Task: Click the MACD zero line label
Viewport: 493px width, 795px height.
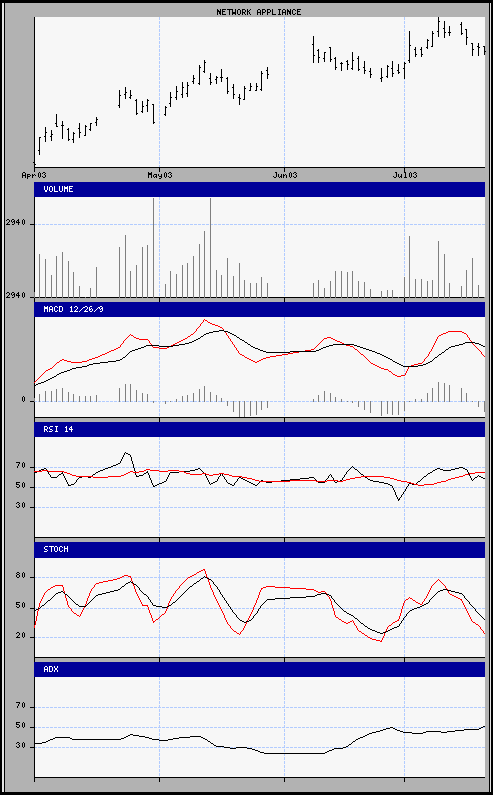Action: (x=23, y=401)
